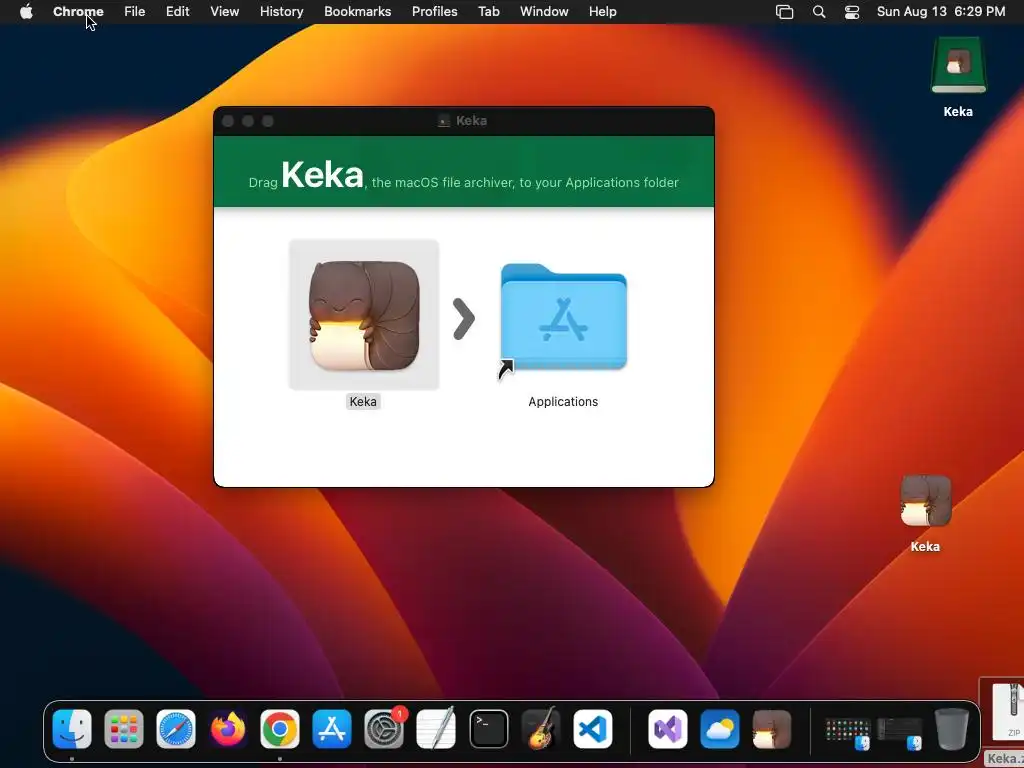This screenshot has height=768, width=1024.
Task: Select the Keka app icon in installer window
Action: click(x=364, y=315)
